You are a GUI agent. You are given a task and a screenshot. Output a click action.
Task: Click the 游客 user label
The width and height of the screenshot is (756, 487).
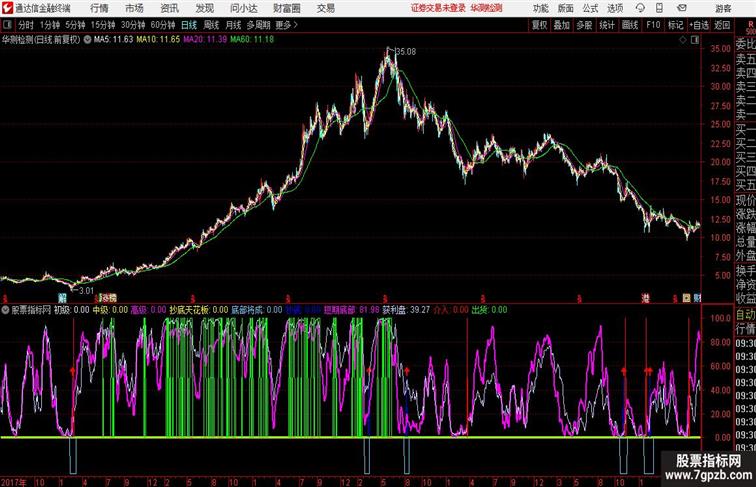pyautogui.click(x=723, y=8)
